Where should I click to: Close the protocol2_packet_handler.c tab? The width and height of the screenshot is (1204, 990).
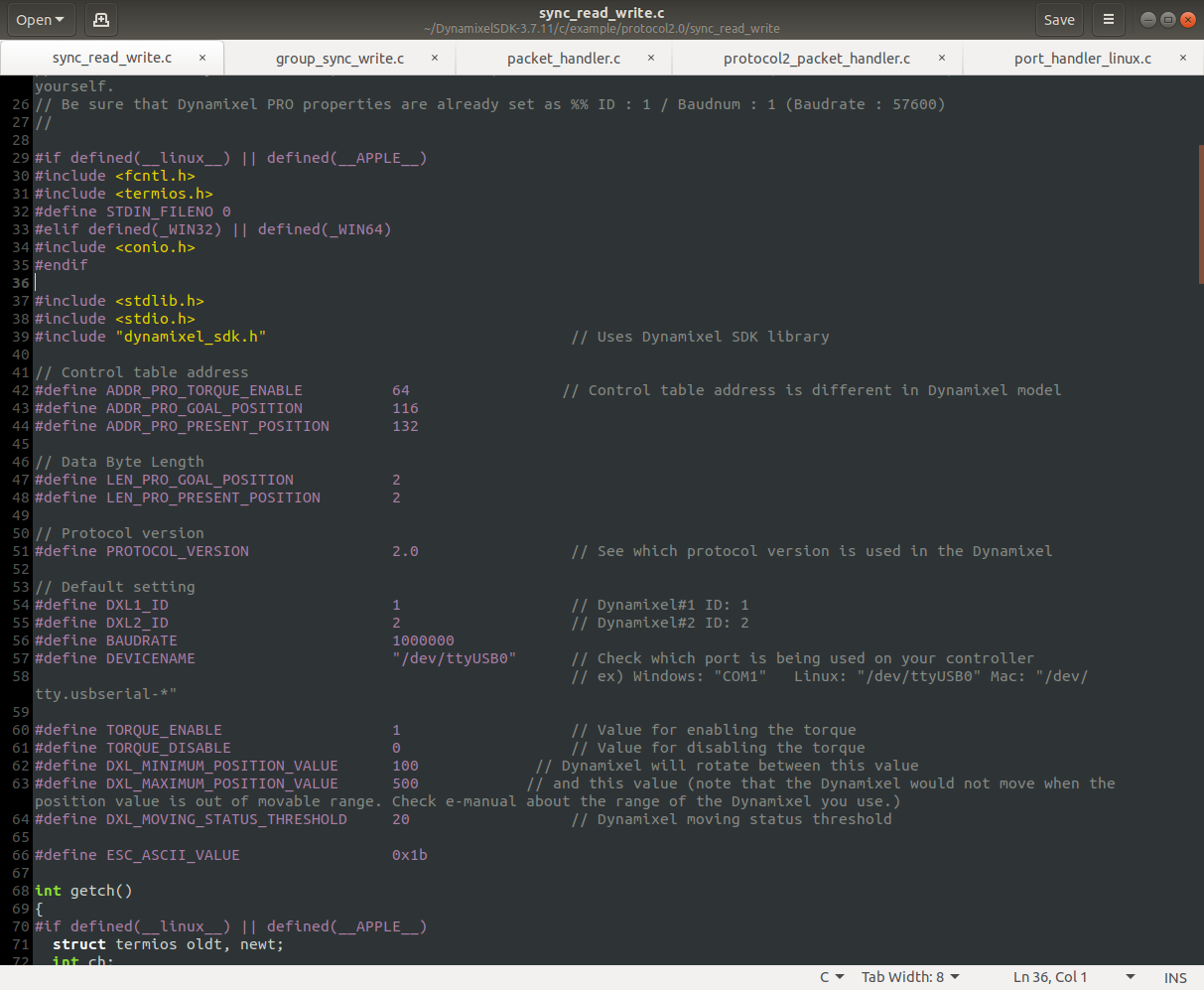(941, 58)
